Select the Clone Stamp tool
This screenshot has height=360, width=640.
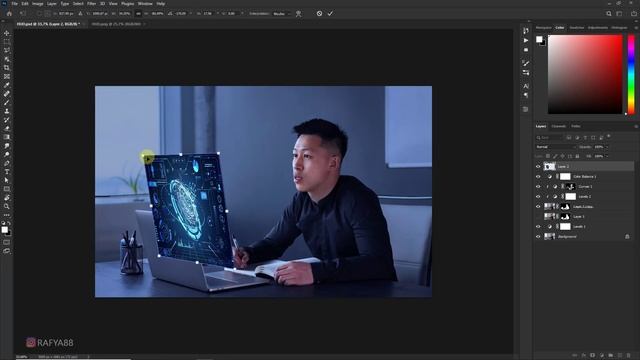click(x=7, y=111)
